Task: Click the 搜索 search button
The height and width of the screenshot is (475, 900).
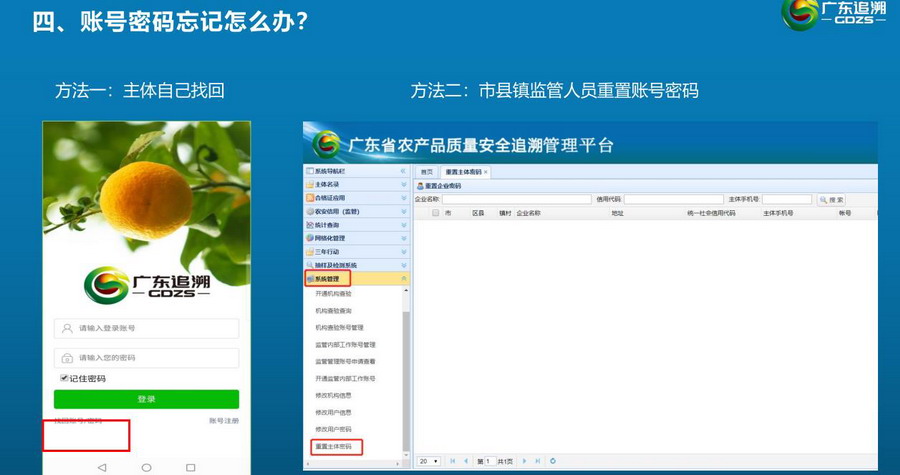Action: [832, 200]
